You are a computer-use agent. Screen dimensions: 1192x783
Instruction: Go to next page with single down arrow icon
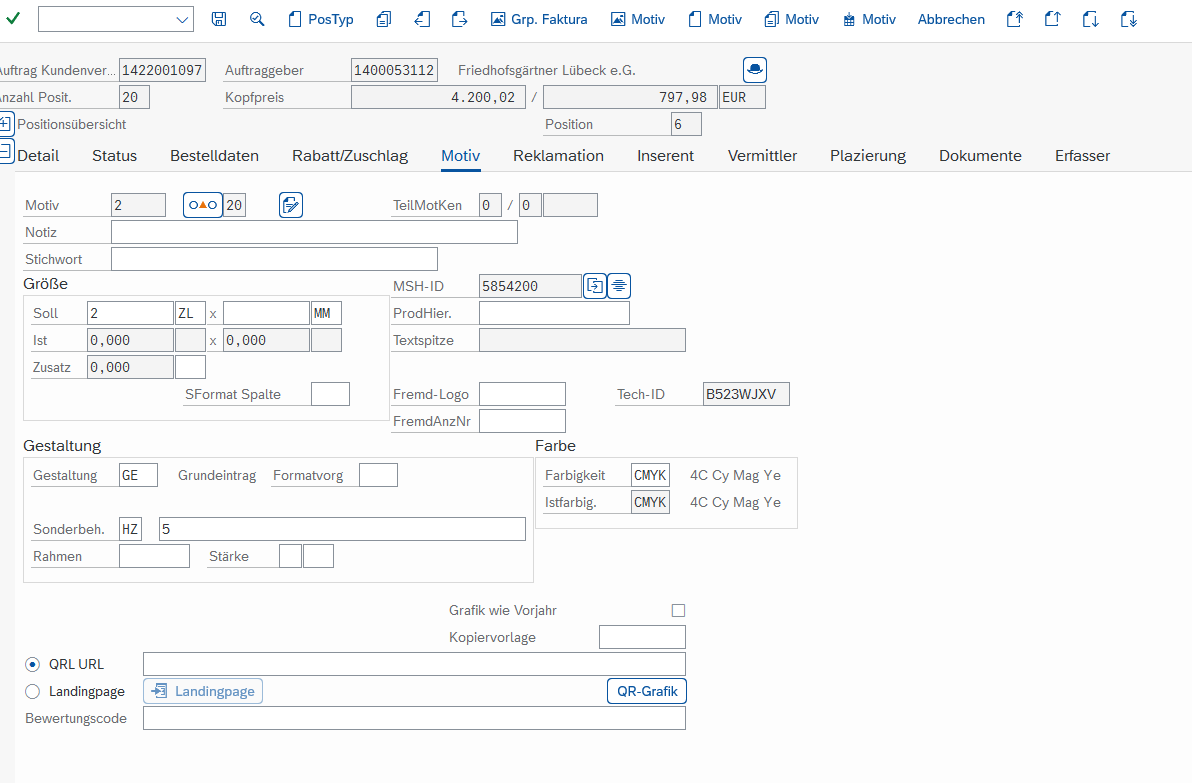pyautogui.click(x=1091, y=19)
